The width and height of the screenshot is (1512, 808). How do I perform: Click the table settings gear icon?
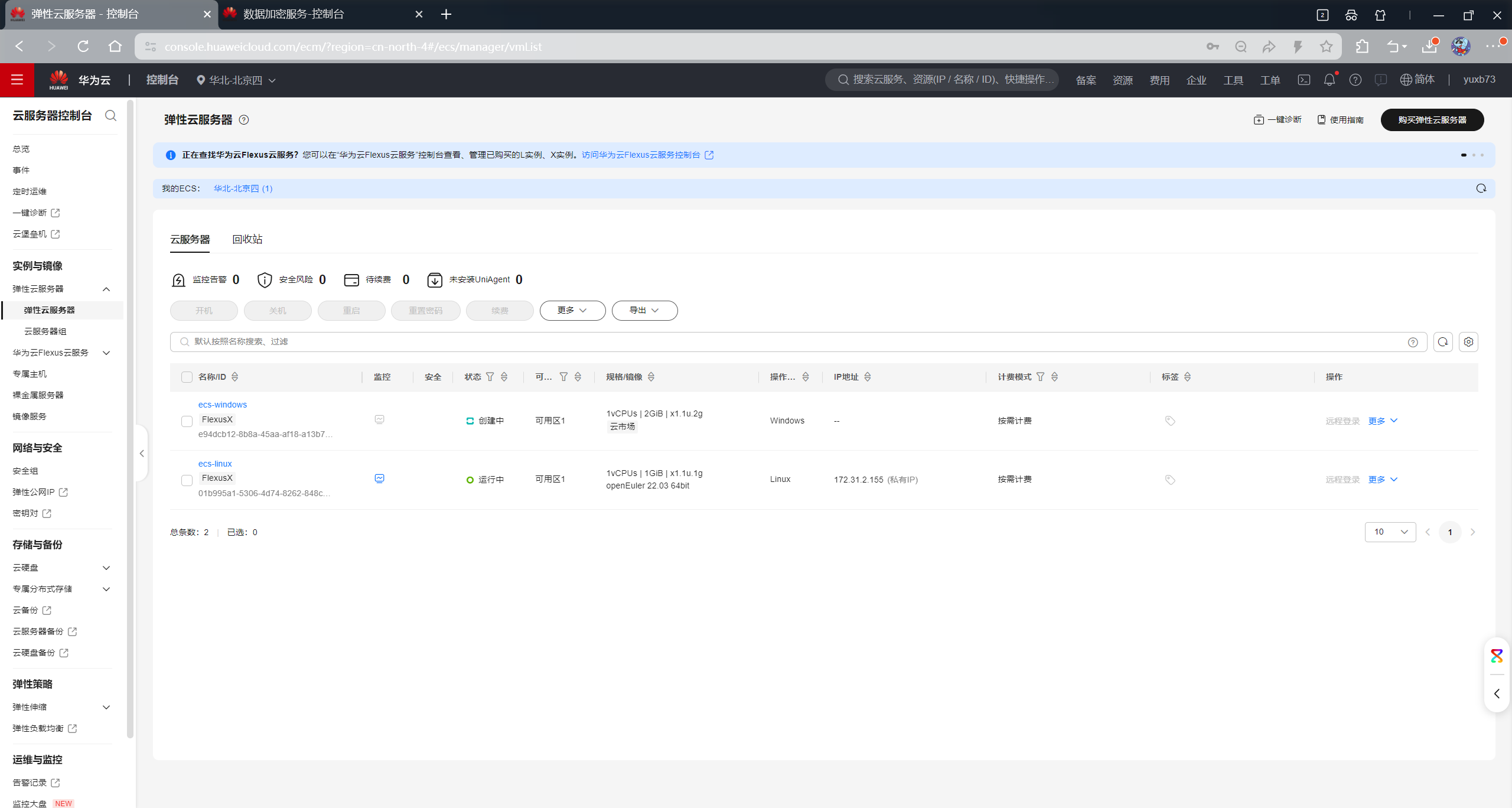point(1468,342)
